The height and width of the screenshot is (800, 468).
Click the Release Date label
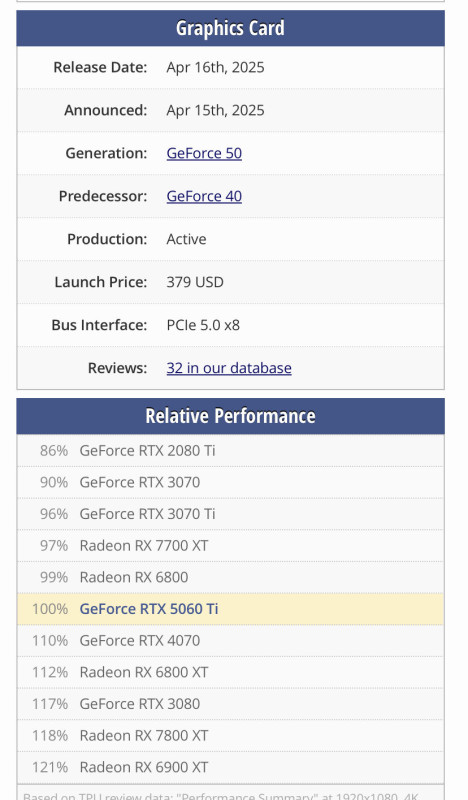100,67
